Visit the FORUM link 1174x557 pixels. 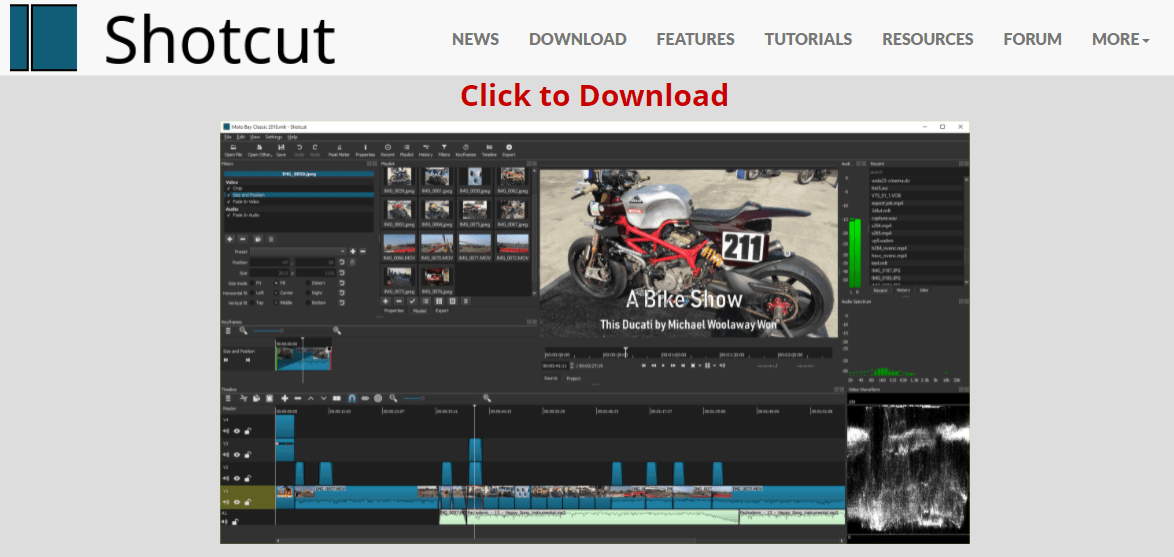click(x=1032, y=39)
